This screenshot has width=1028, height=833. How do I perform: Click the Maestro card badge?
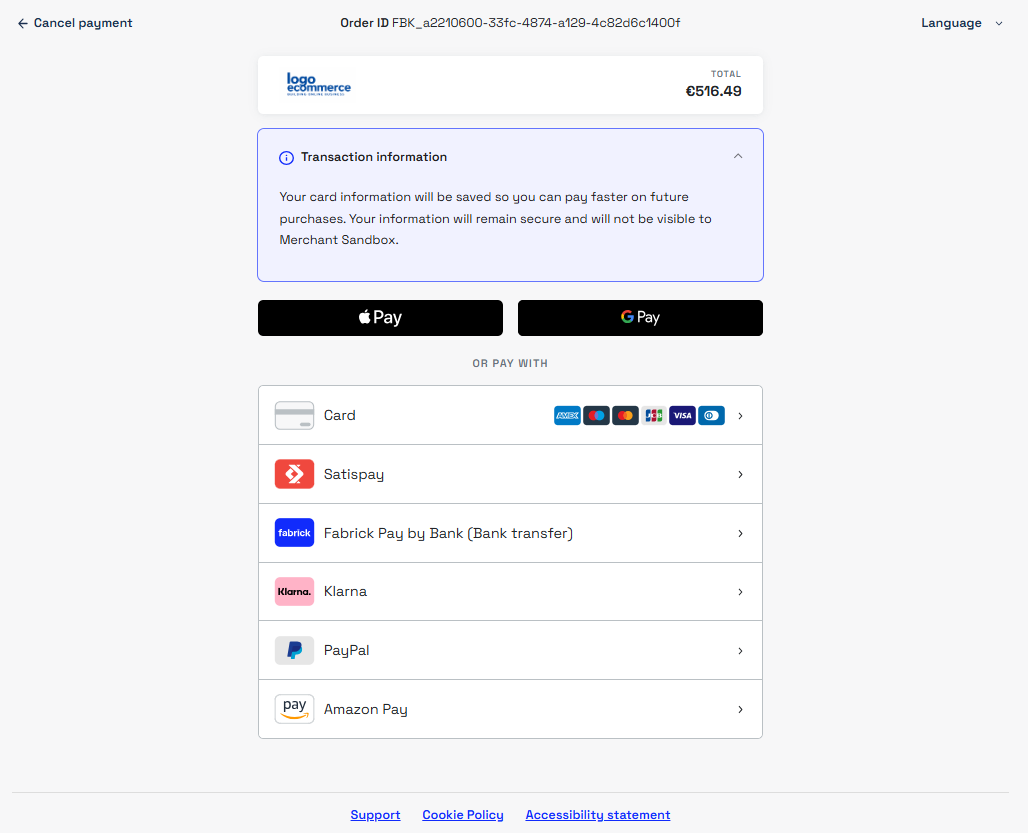[x=596, y=416]
